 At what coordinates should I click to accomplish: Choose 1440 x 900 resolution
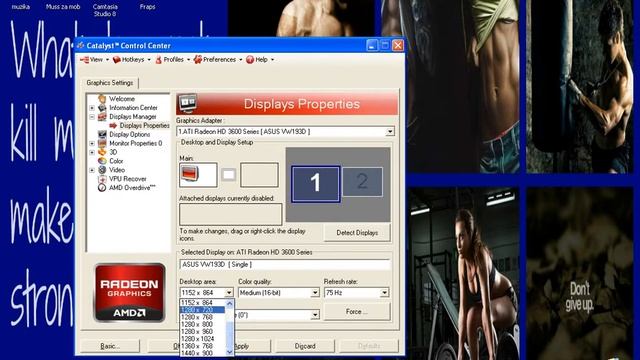(202, 353)
